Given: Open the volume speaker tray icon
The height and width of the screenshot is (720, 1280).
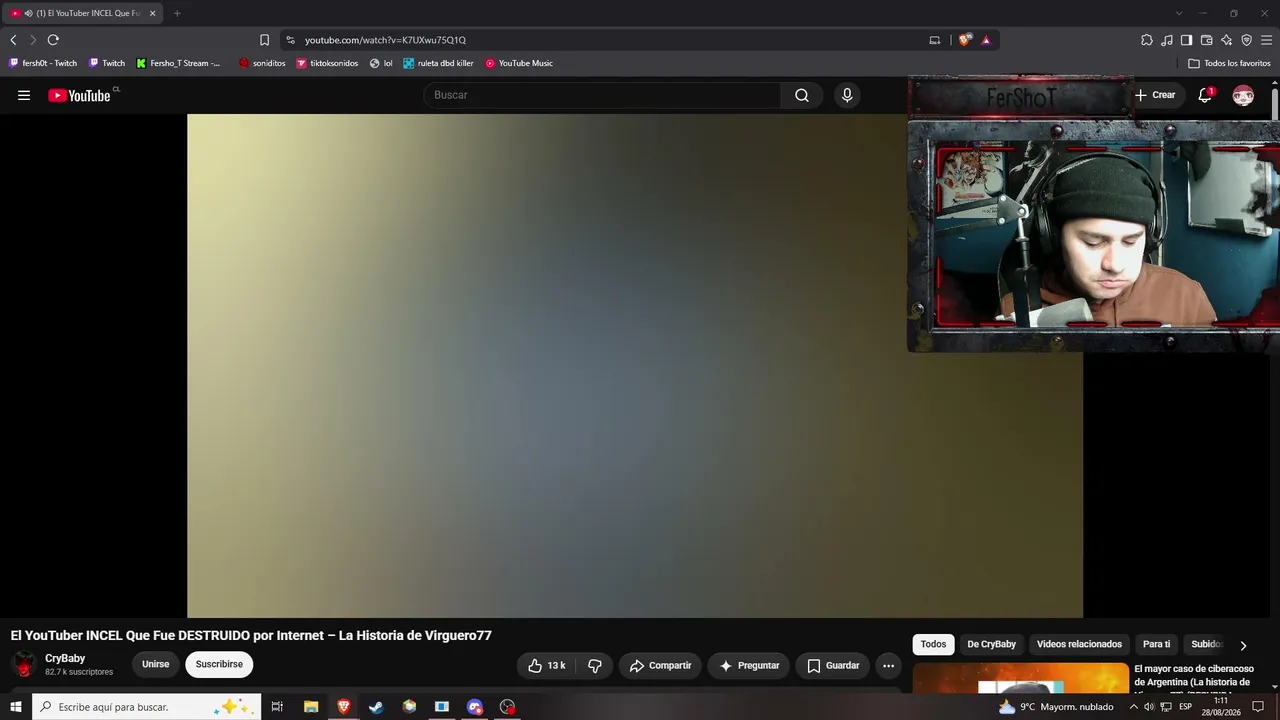Looking at the screenshot, I should pyautogui.click(x=1149, y=707).
